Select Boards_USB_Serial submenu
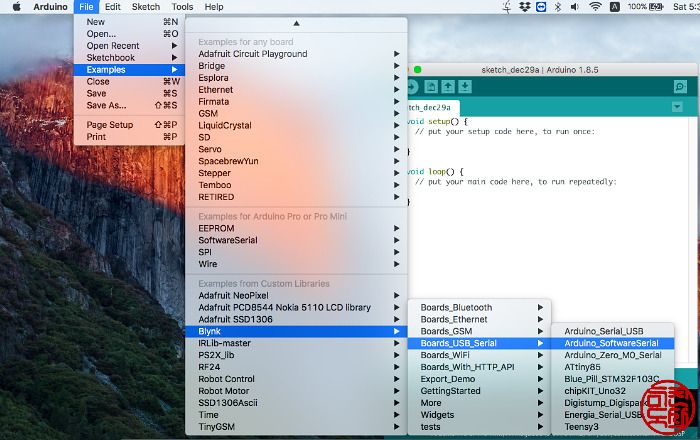Image resolution: width=700 pixels, height=440 pixels. pos(479,343)
